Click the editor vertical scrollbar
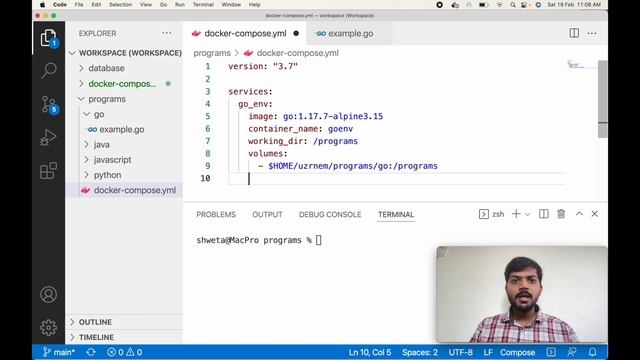640x360 pixels. click(x=602, y=99)
